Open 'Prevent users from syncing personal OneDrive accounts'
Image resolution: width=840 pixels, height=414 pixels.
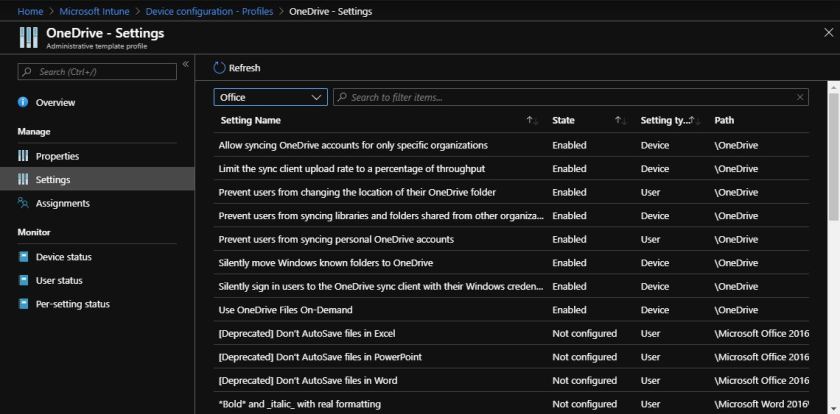tap(336, 239)
